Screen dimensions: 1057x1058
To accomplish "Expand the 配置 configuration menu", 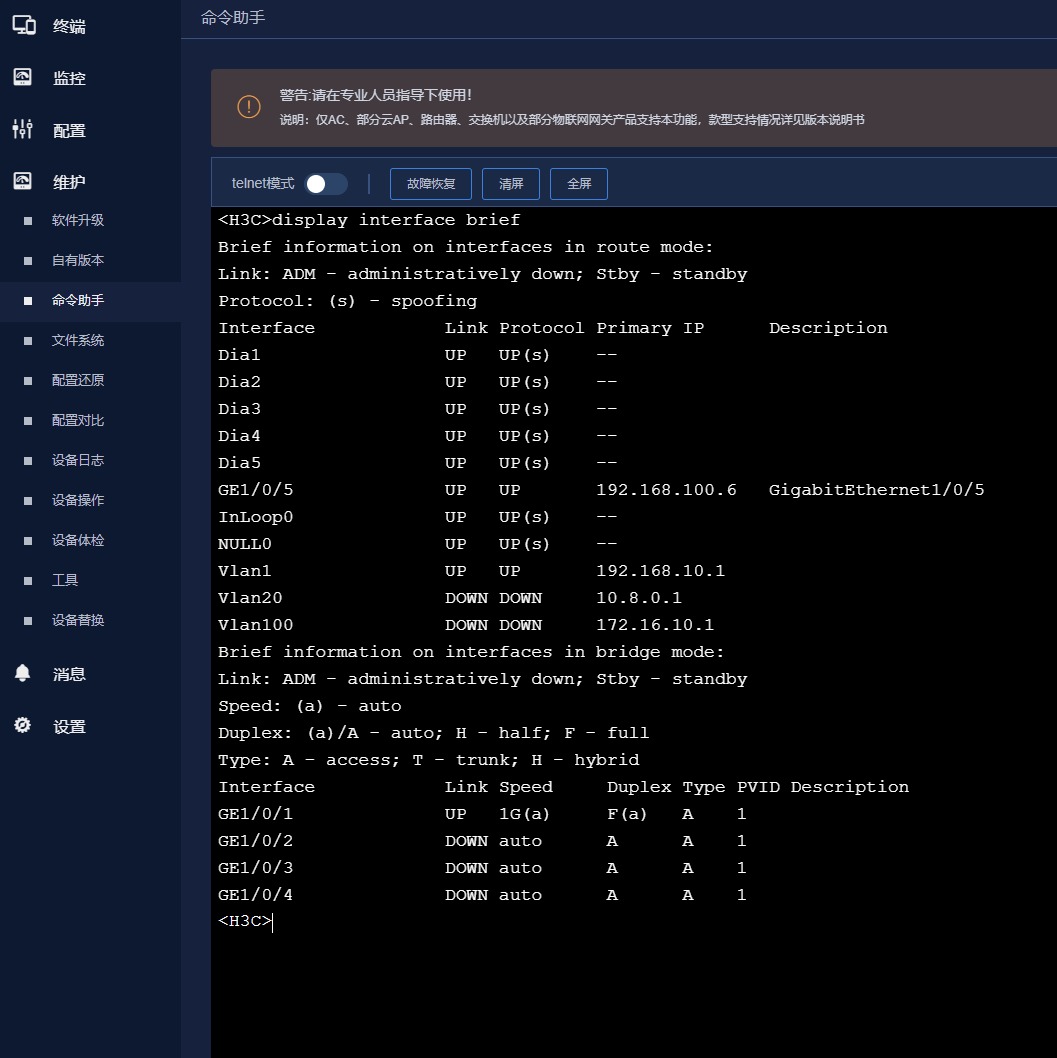I will pyautogui.click(x=69, y=131).
